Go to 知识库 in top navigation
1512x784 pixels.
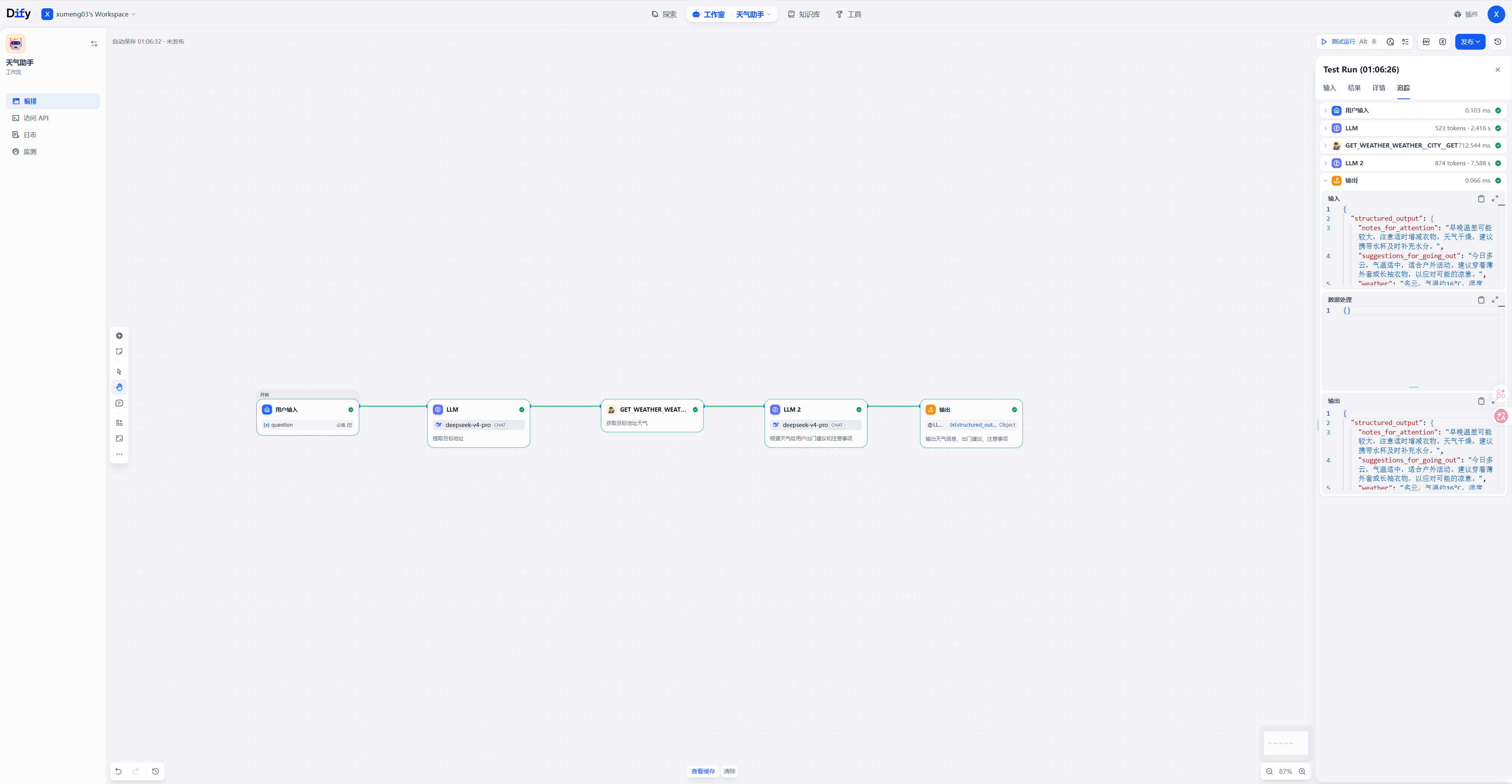click(x=804, y=14)
